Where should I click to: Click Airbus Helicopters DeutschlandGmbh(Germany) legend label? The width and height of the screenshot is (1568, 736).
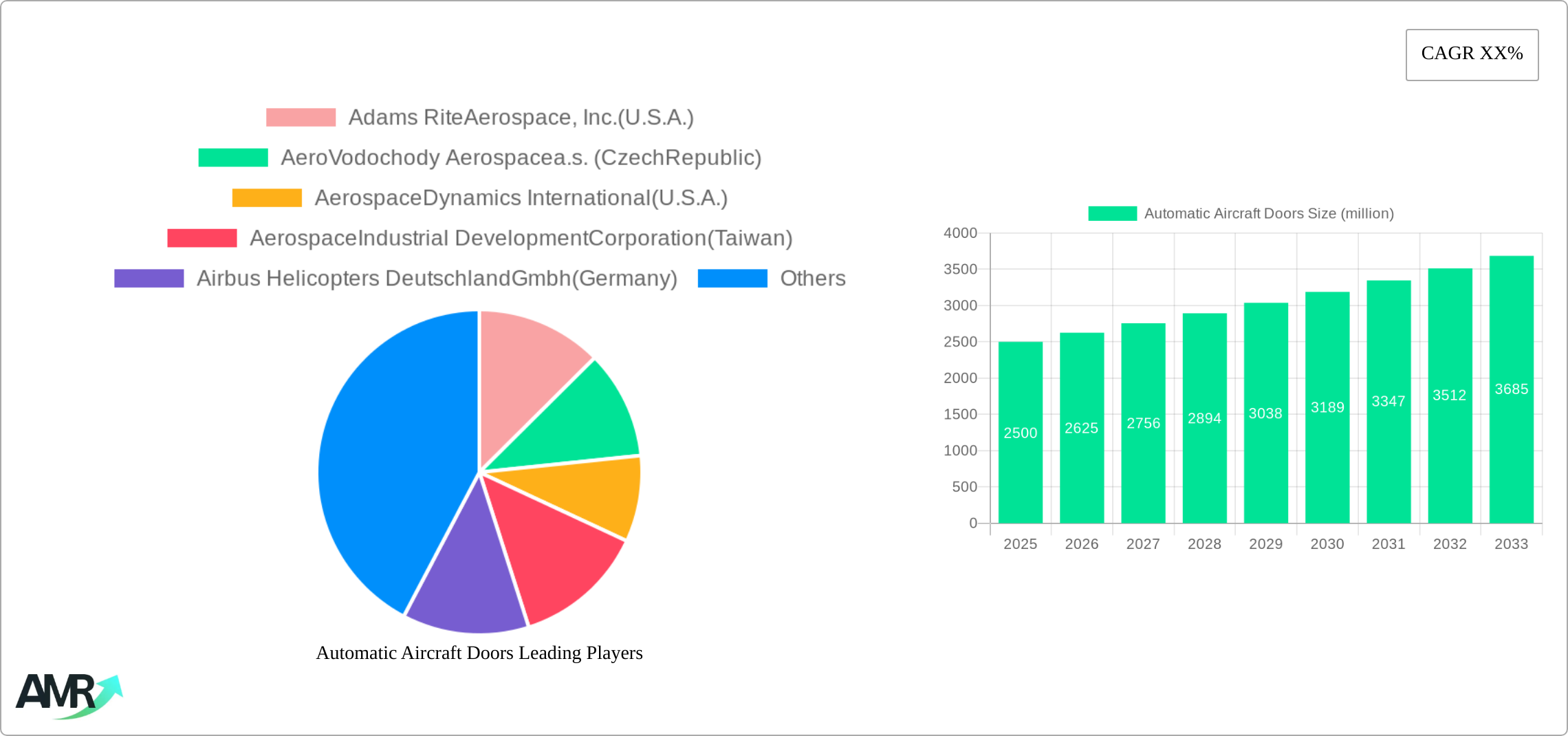click(x=437, y=279)
